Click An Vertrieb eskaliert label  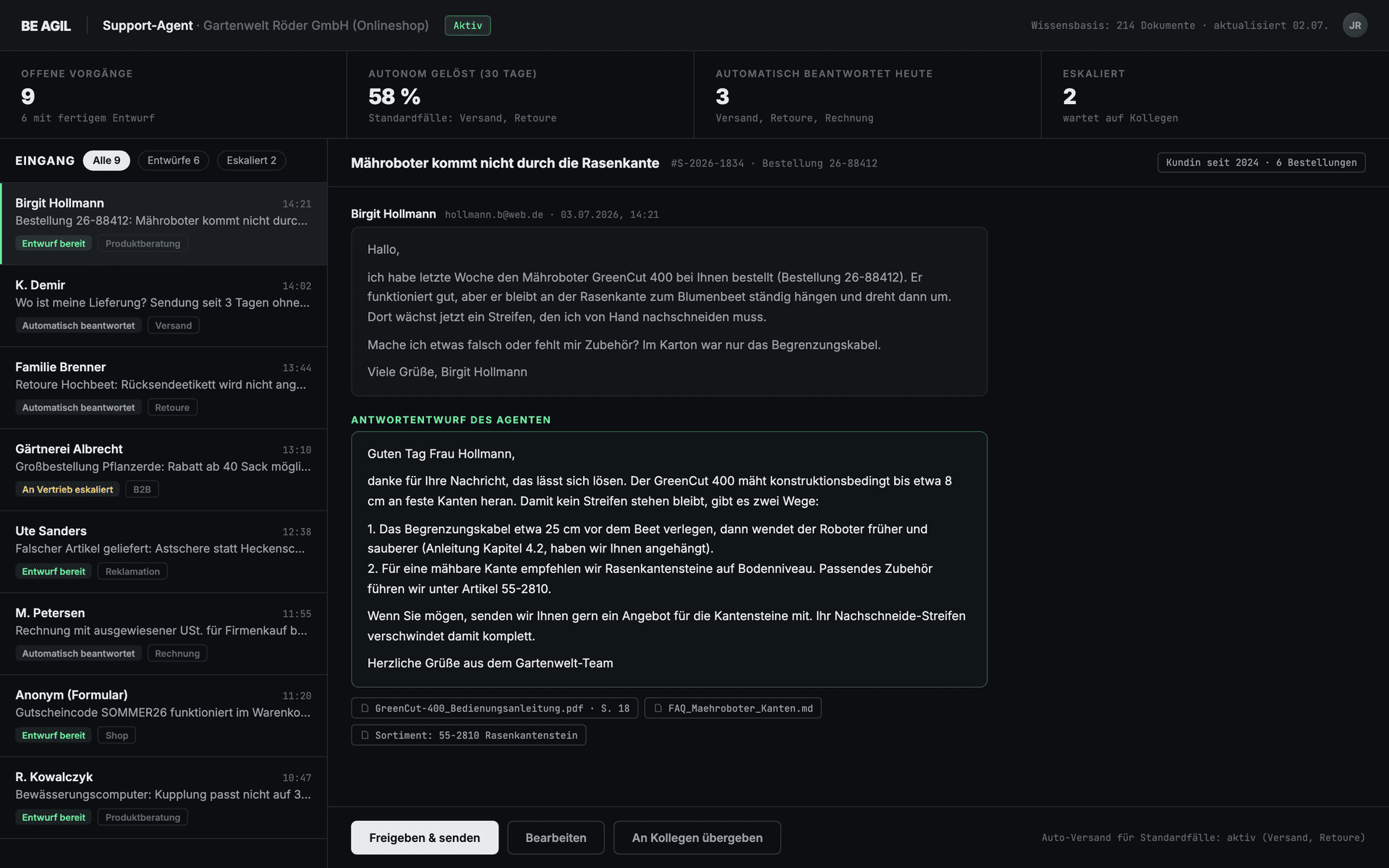pos(67,490)
